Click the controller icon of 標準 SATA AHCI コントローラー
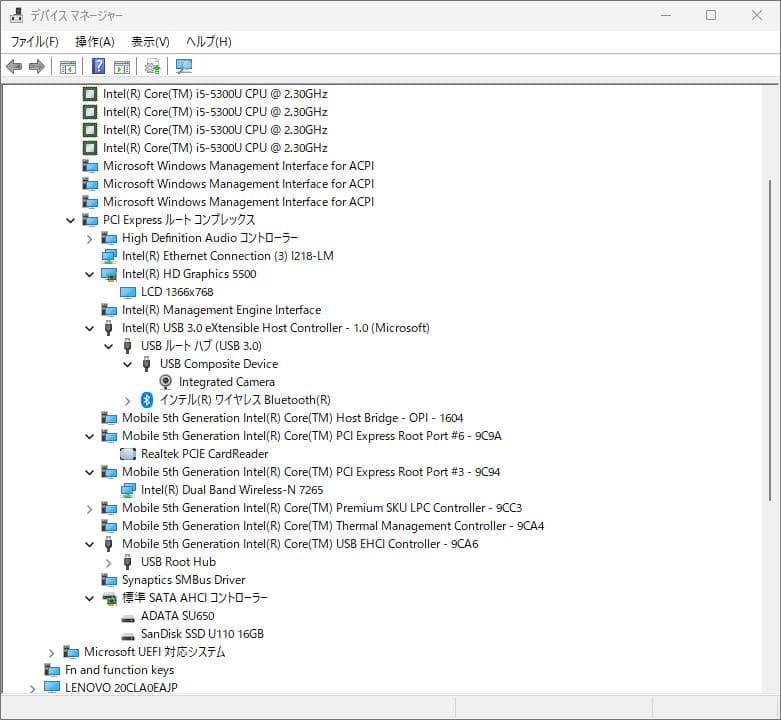The image size is (781, 720). [109, 598]
